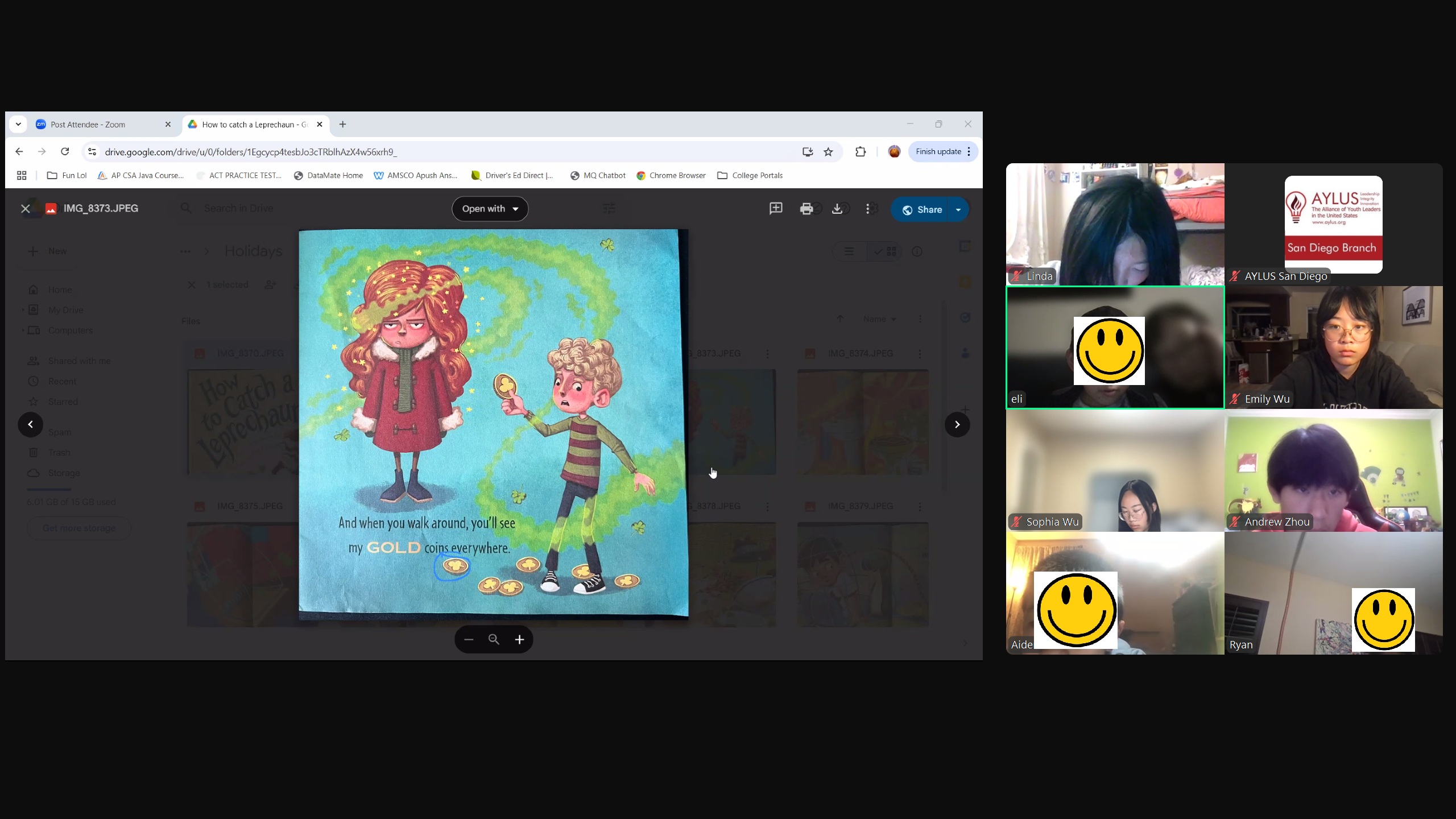Install app icon in the address bar

807,152
